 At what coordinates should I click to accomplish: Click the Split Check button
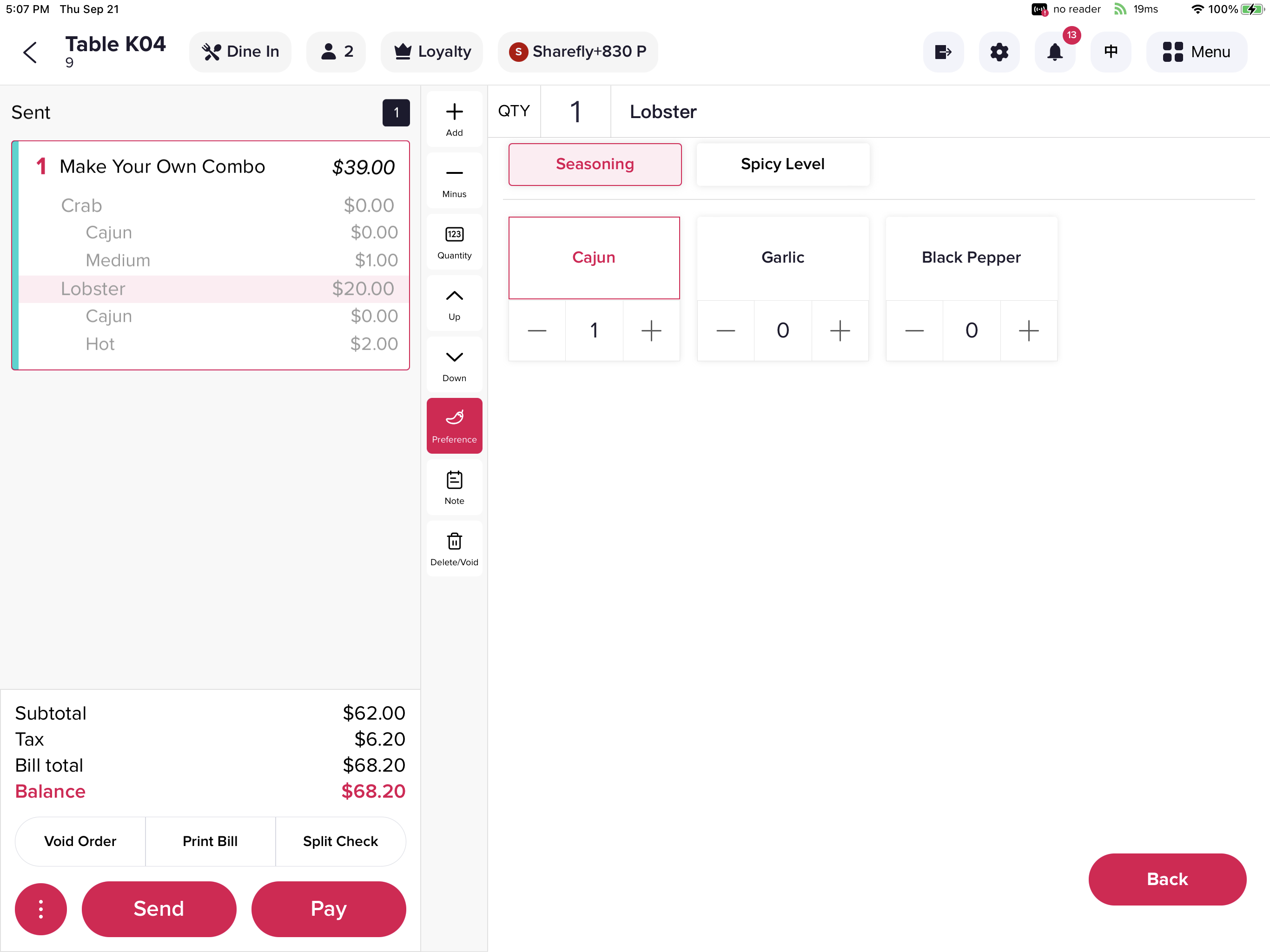pos(340,840)
